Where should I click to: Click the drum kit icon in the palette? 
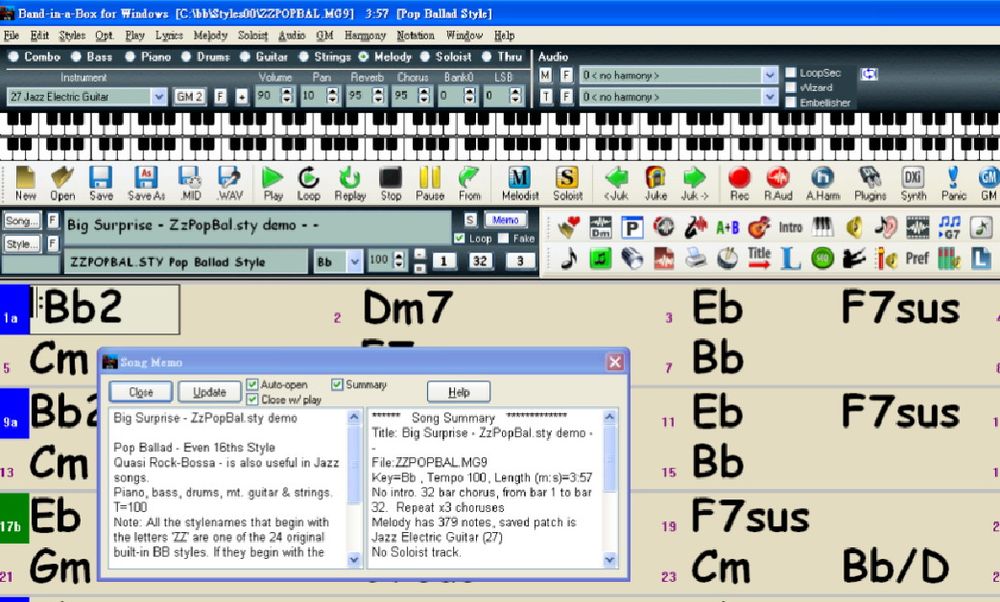tap(727, 258)
